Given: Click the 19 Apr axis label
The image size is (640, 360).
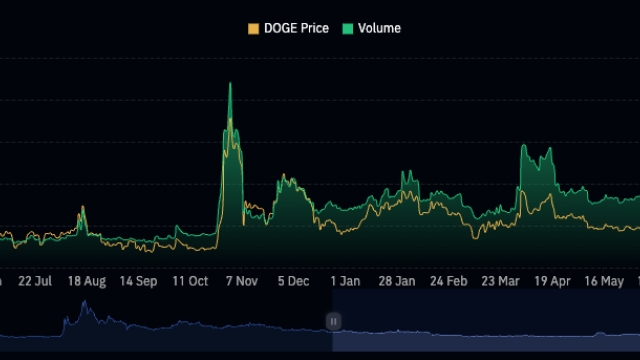Looking at the screenshot, I should pos(552,281).
